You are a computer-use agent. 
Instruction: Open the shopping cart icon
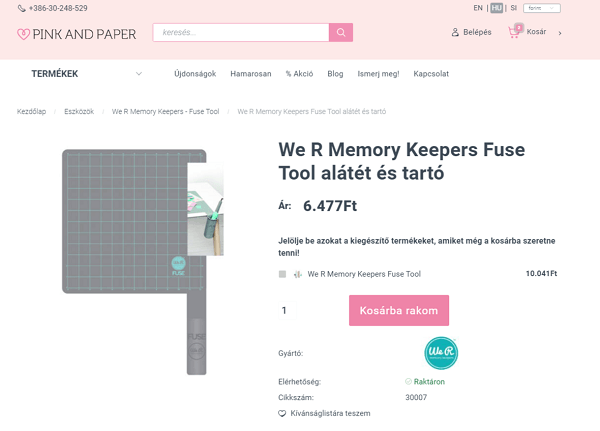(x=514, y=32)
